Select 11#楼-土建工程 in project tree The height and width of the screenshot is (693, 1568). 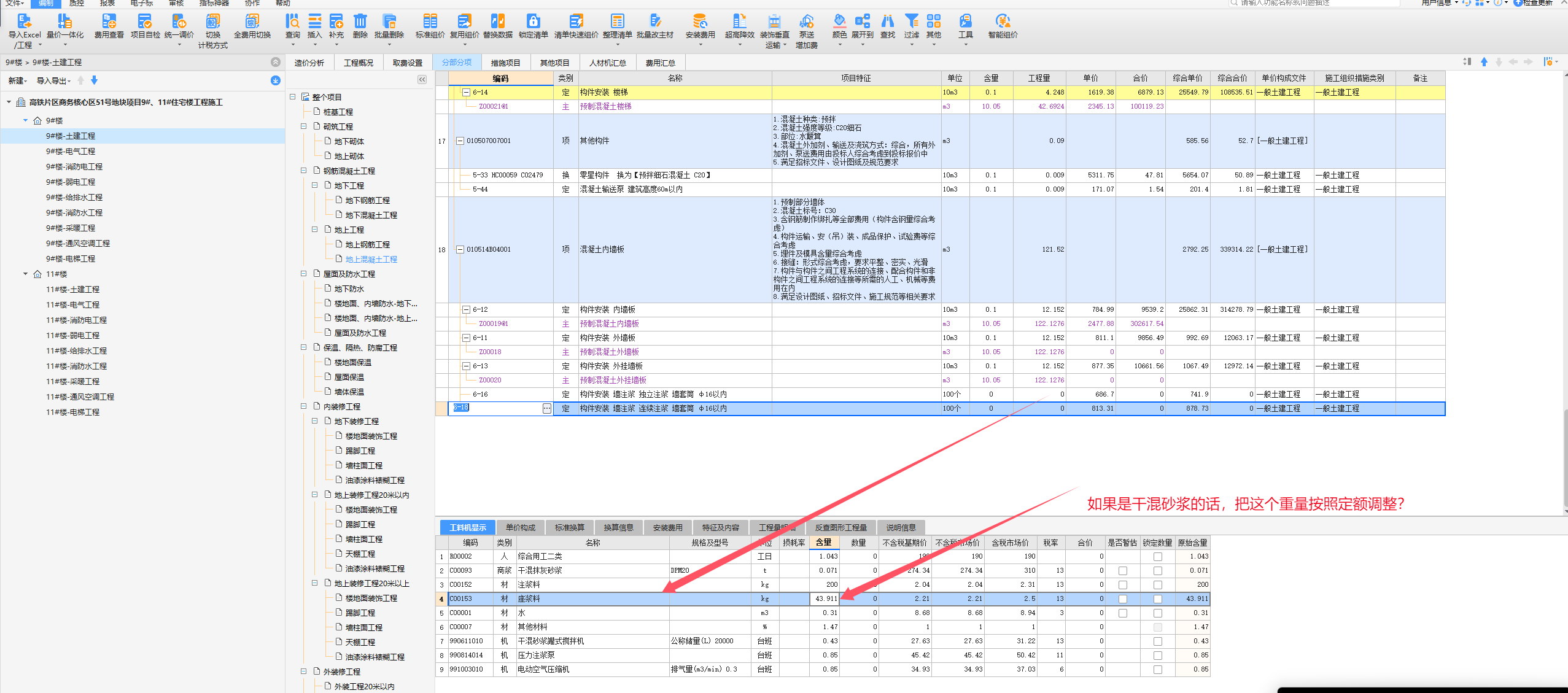coord(72,289)
